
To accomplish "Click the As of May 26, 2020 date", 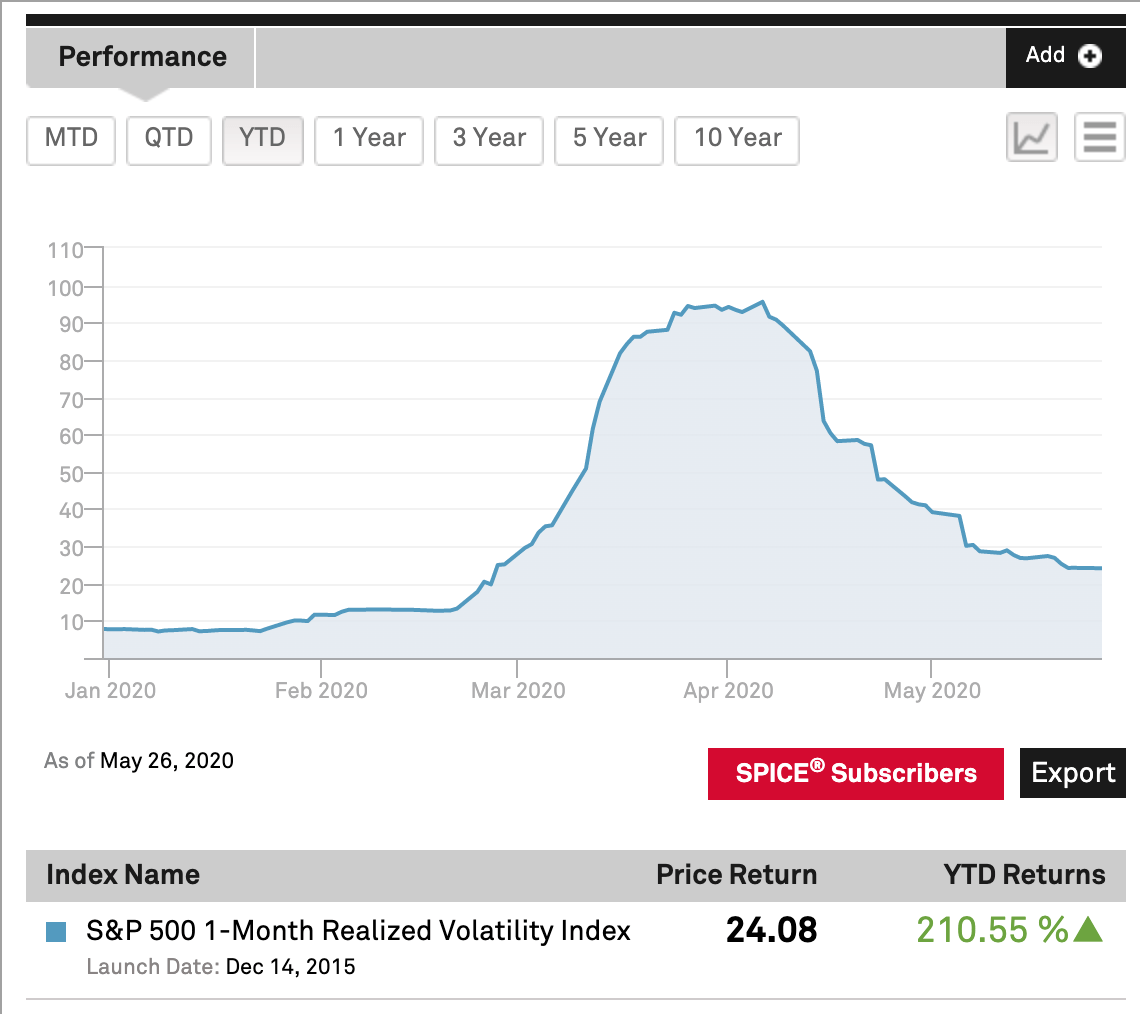I will pyautogui.click(x=139, y=760).
